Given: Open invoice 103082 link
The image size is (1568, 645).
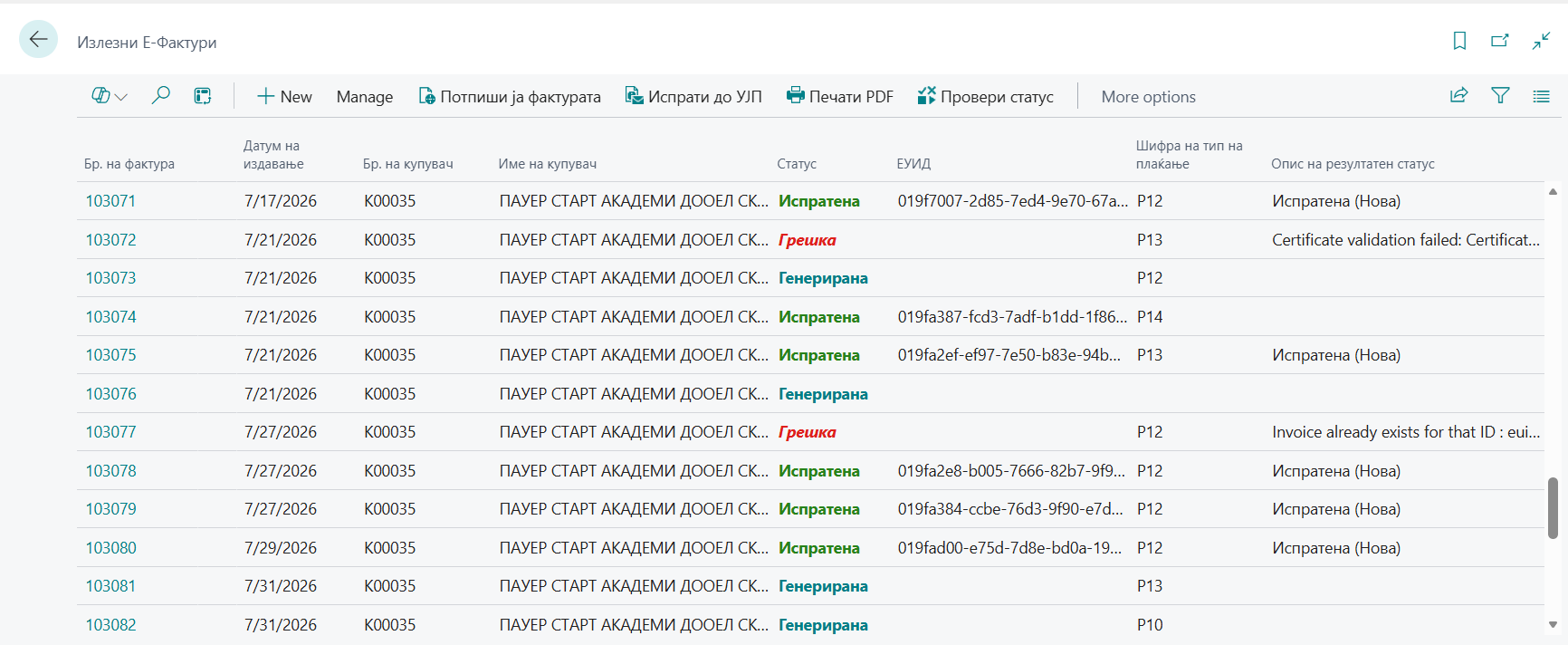Looking at the screenshot, I should (110, 625).
